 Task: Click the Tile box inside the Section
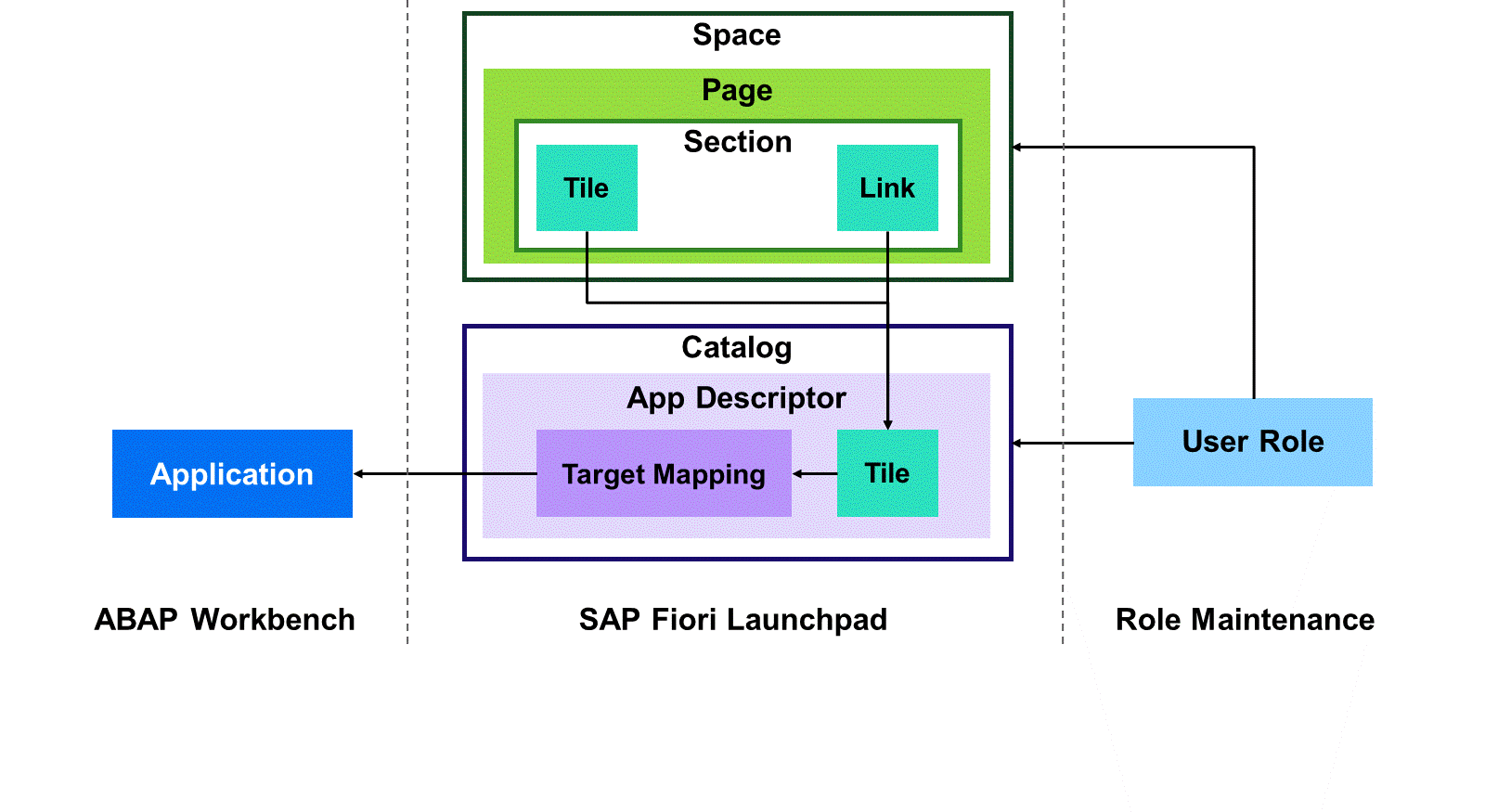click(587, 187)
